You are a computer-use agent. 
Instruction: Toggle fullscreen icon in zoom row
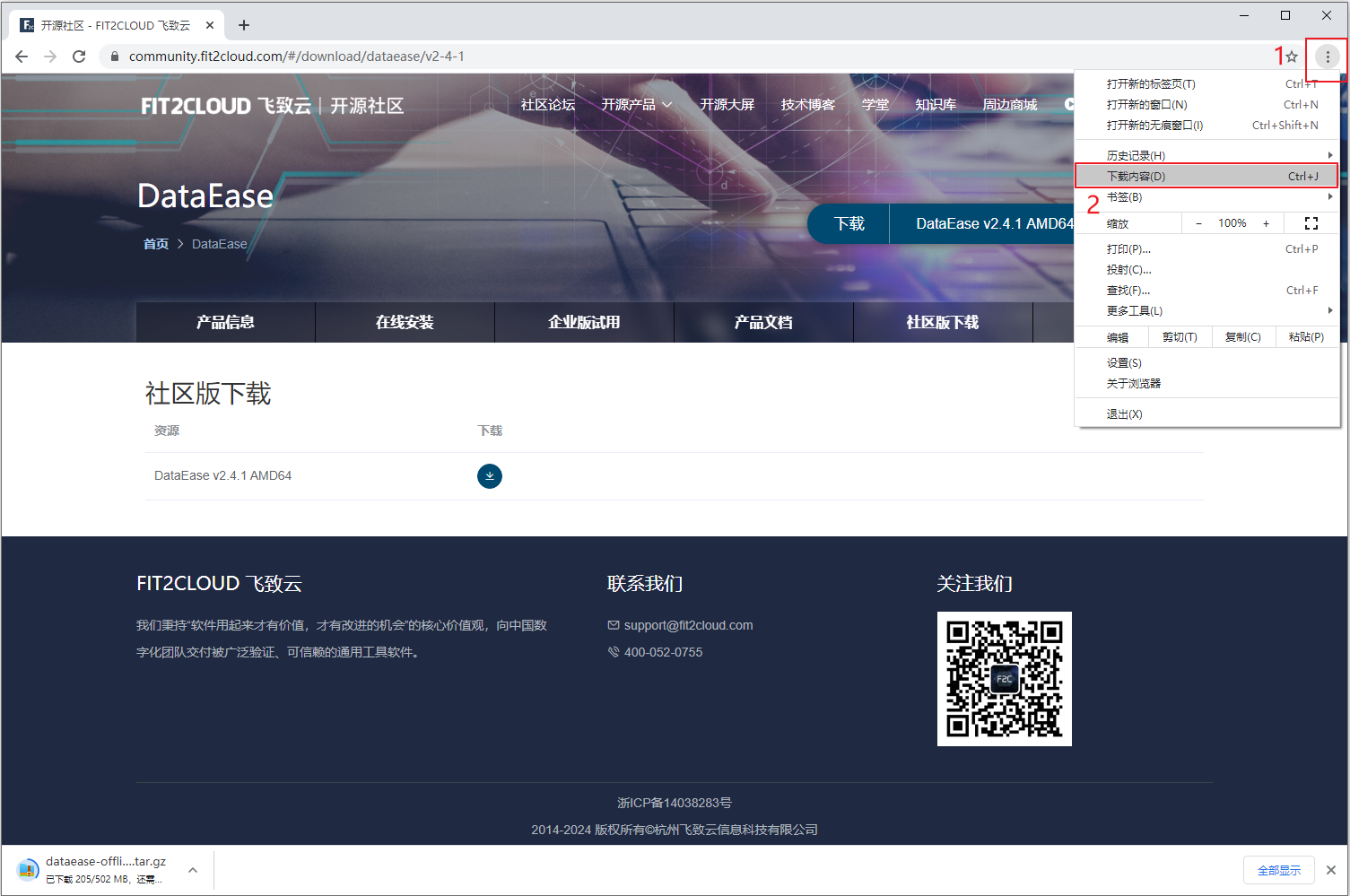pyautogui.click(x=1311, y=223)
